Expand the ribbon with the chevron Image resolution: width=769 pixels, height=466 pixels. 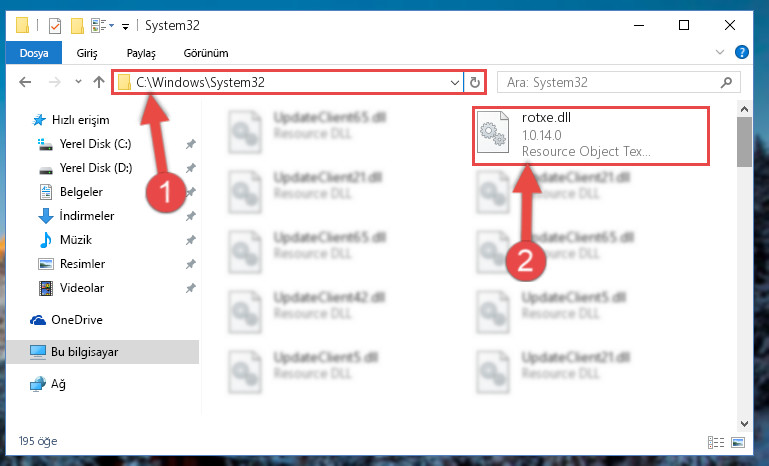pos(719,52)
